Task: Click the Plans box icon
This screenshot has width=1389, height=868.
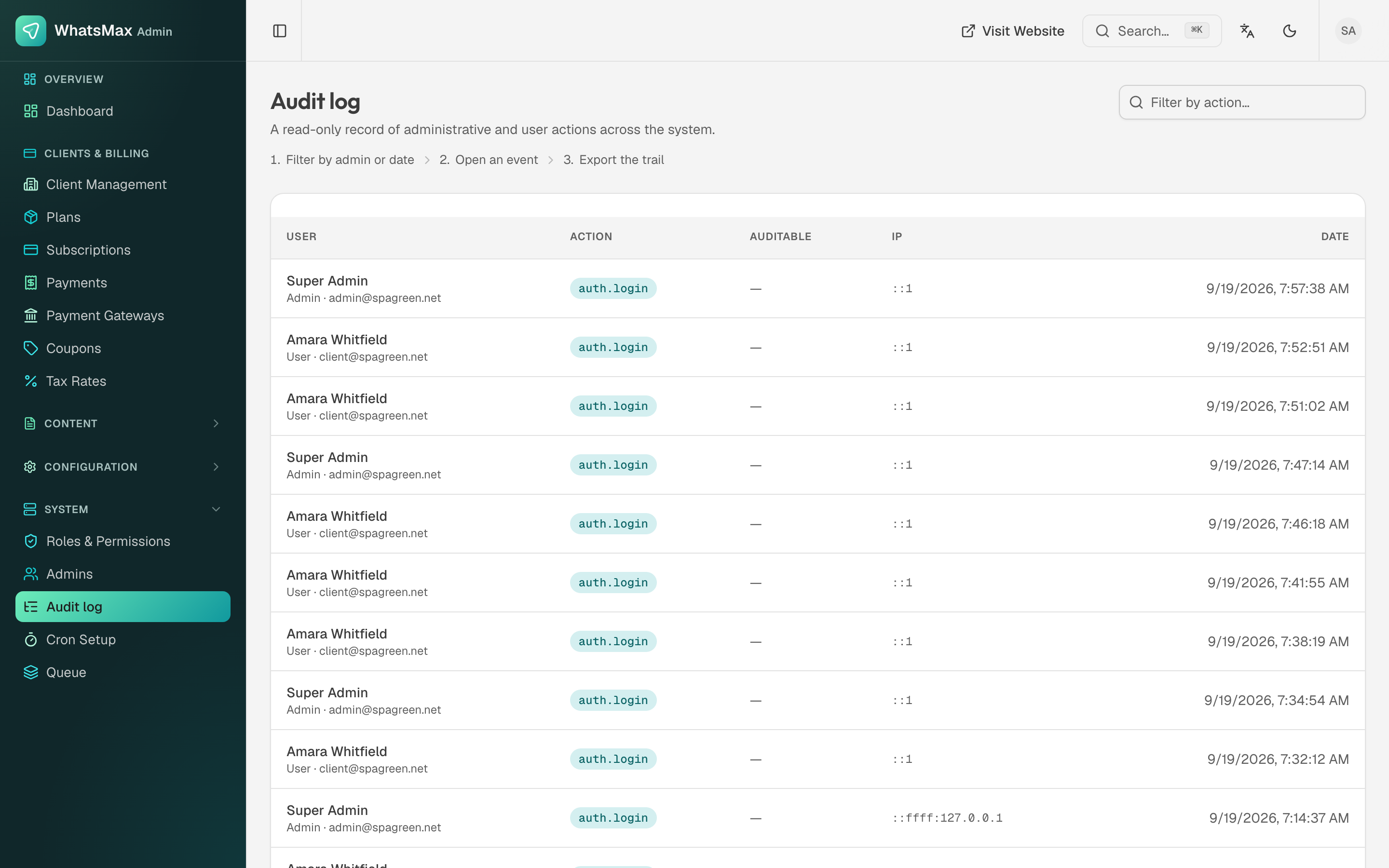Action: tap(31, 217)
